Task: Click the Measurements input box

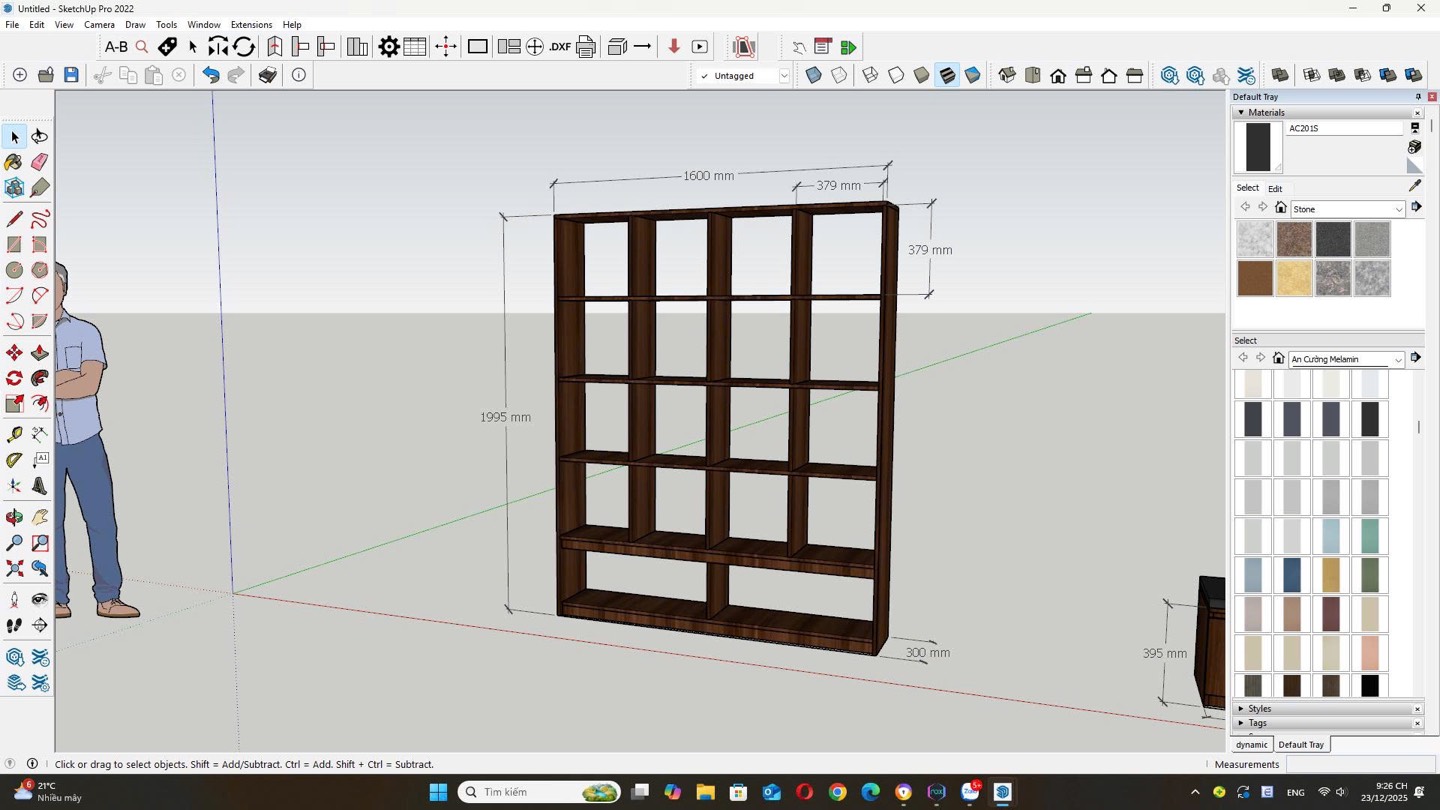Action: click(1361, 765)
